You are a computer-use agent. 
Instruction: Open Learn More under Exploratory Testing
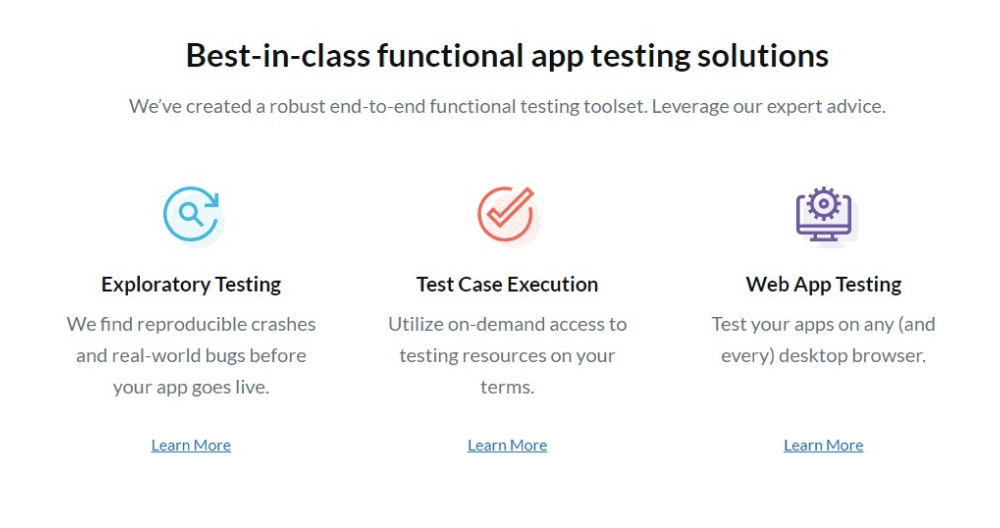191,445
